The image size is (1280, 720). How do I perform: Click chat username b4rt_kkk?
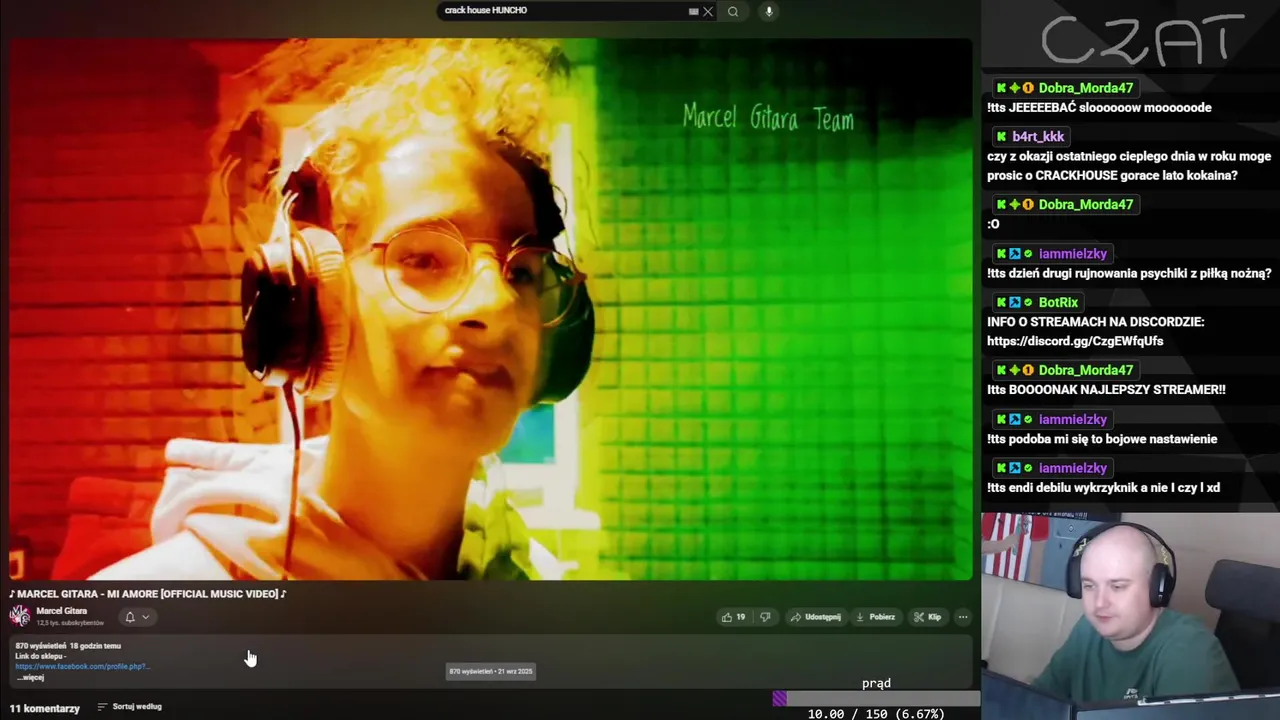pyautogui.click(x=1038, y=137)
